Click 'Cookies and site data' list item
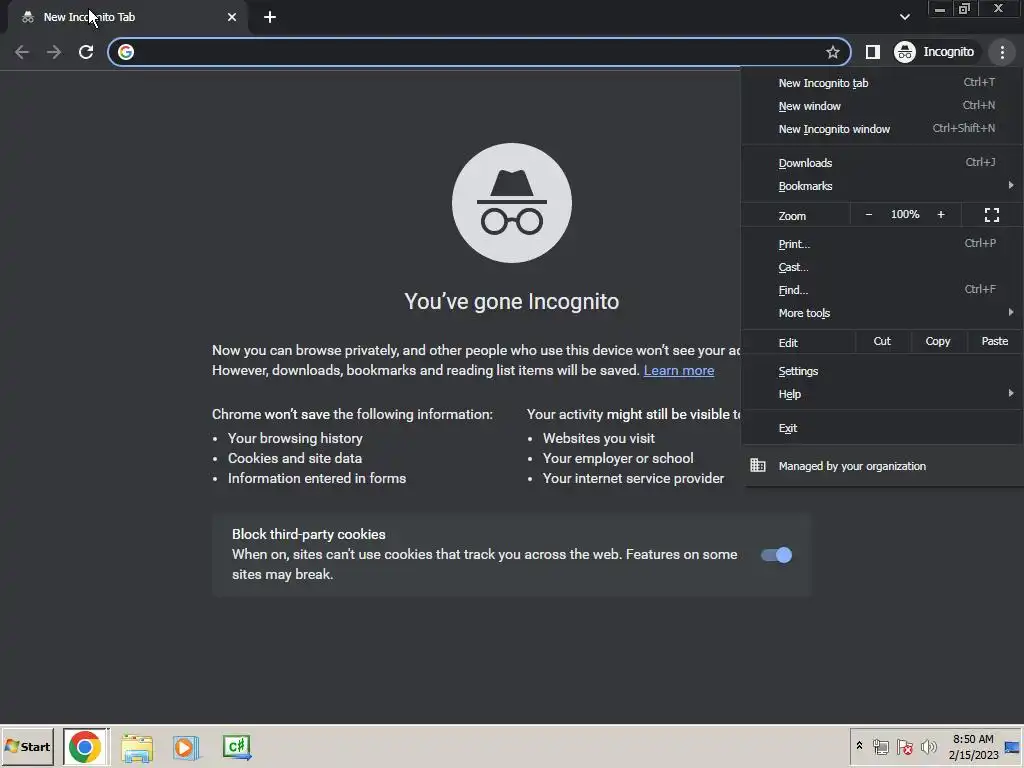1024x768 pixels. tap(295, 458)
